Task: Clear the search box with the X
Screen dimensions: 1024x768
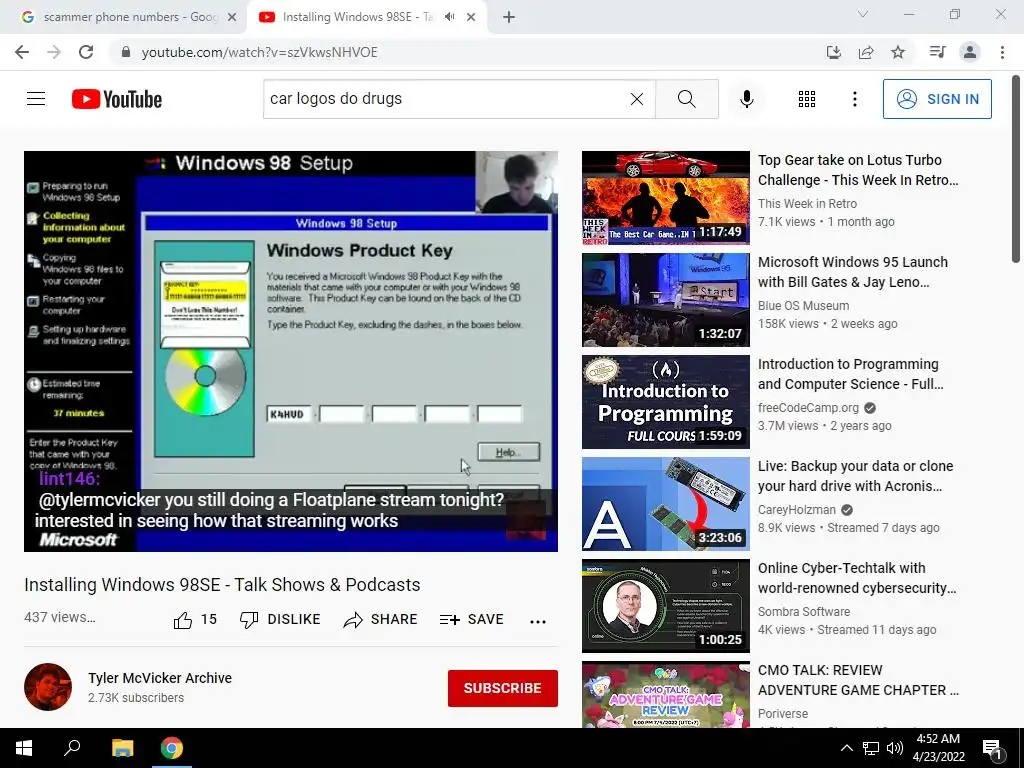Action: pos(637,99)
